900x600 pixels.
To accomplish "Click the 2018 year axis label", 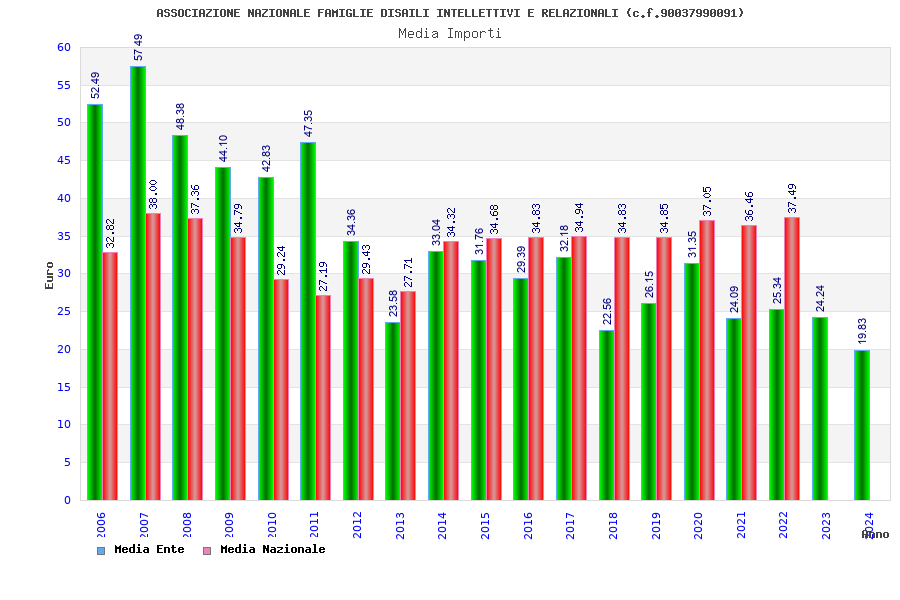I will point(614,525).
